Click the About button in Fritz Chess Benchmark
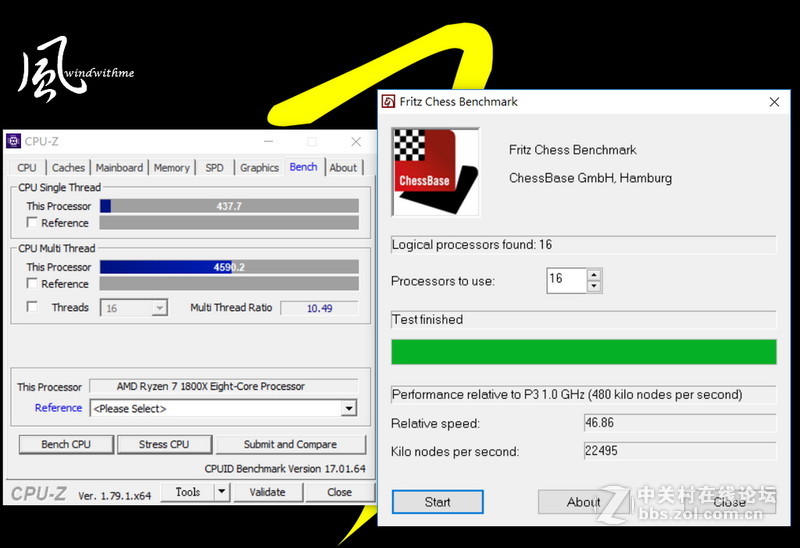Viewport: 800px width, 548px height. [583, 502]
